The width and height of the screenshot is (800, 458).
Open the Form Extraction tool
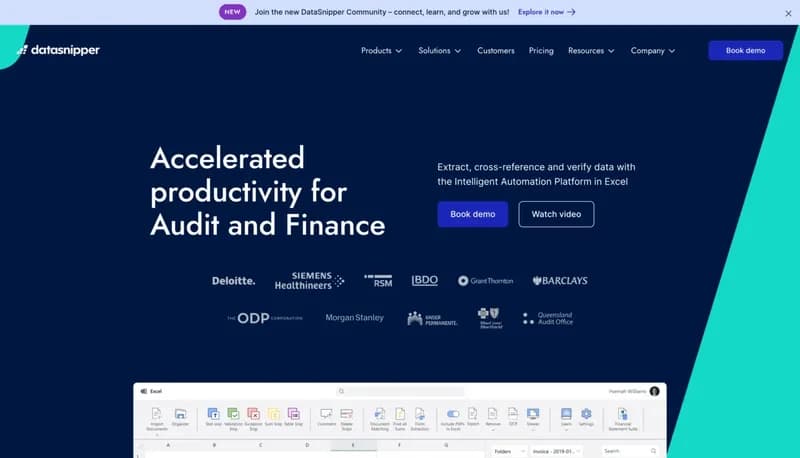pos(420,419)
